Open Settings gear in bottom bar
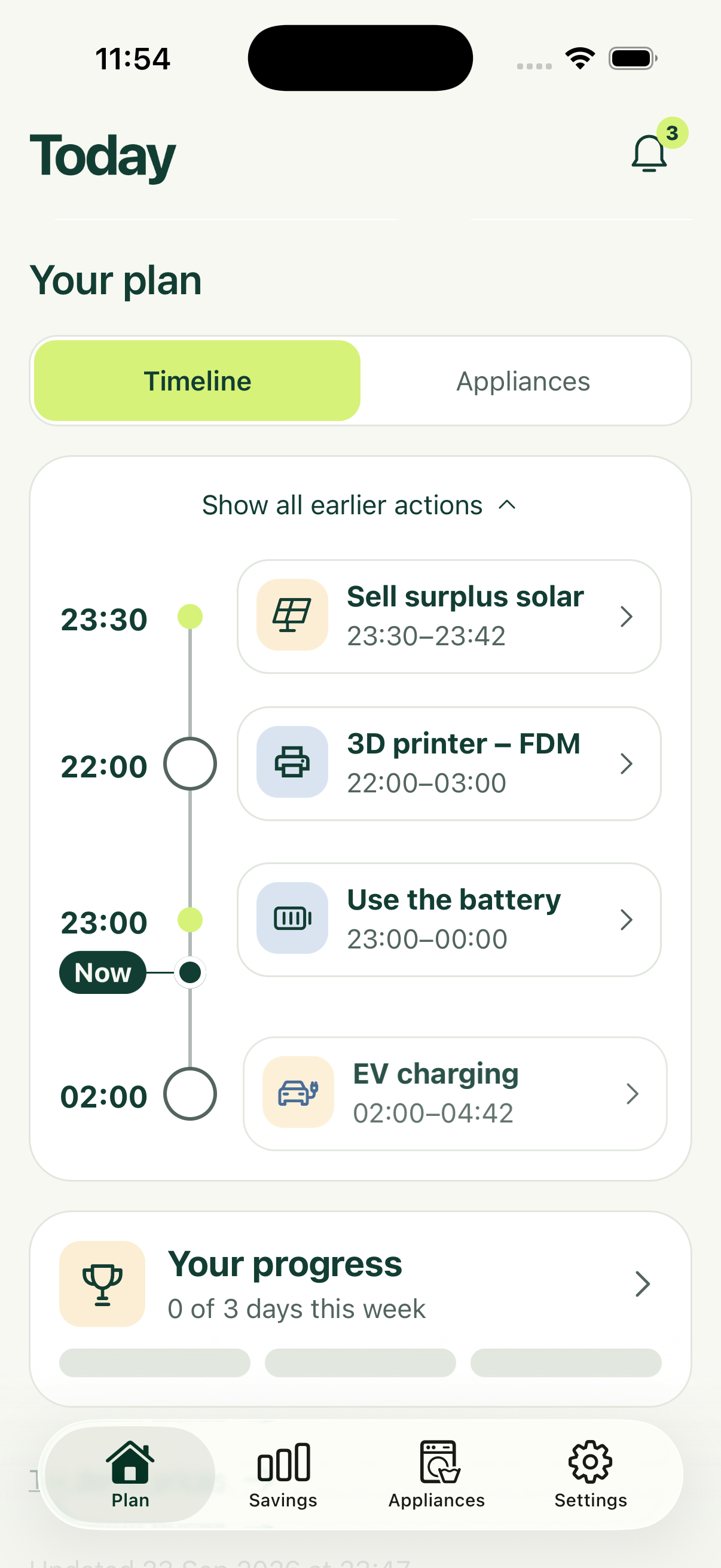Screen dimensions: 721x1568 [x=590, y=1475]
